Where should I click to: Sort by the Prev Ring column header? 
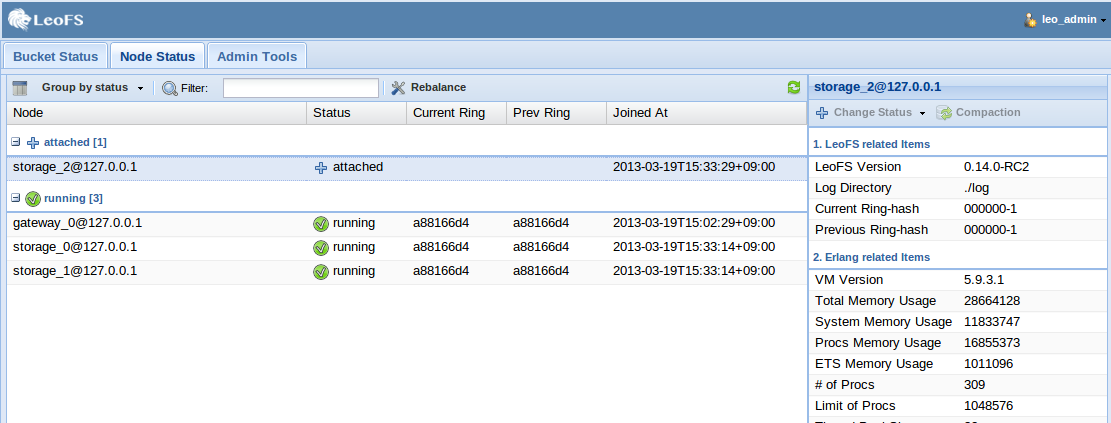point(556,113)
